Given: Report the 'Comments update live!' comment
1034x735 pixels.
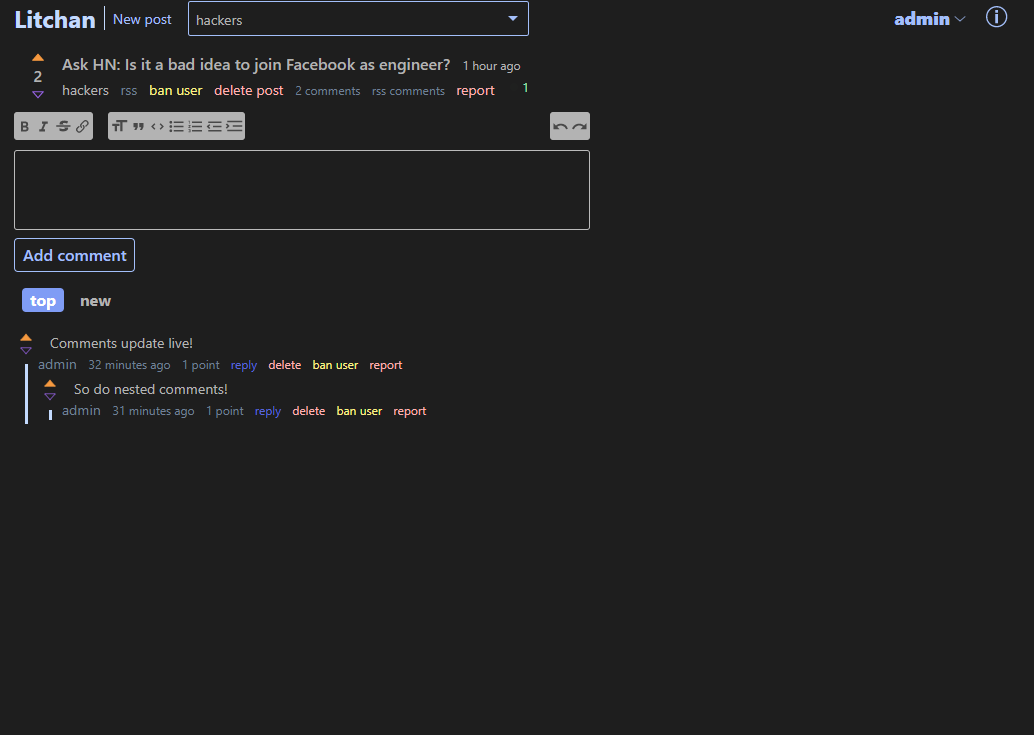Looking at the screenshot, I should (x=386, y=365).
